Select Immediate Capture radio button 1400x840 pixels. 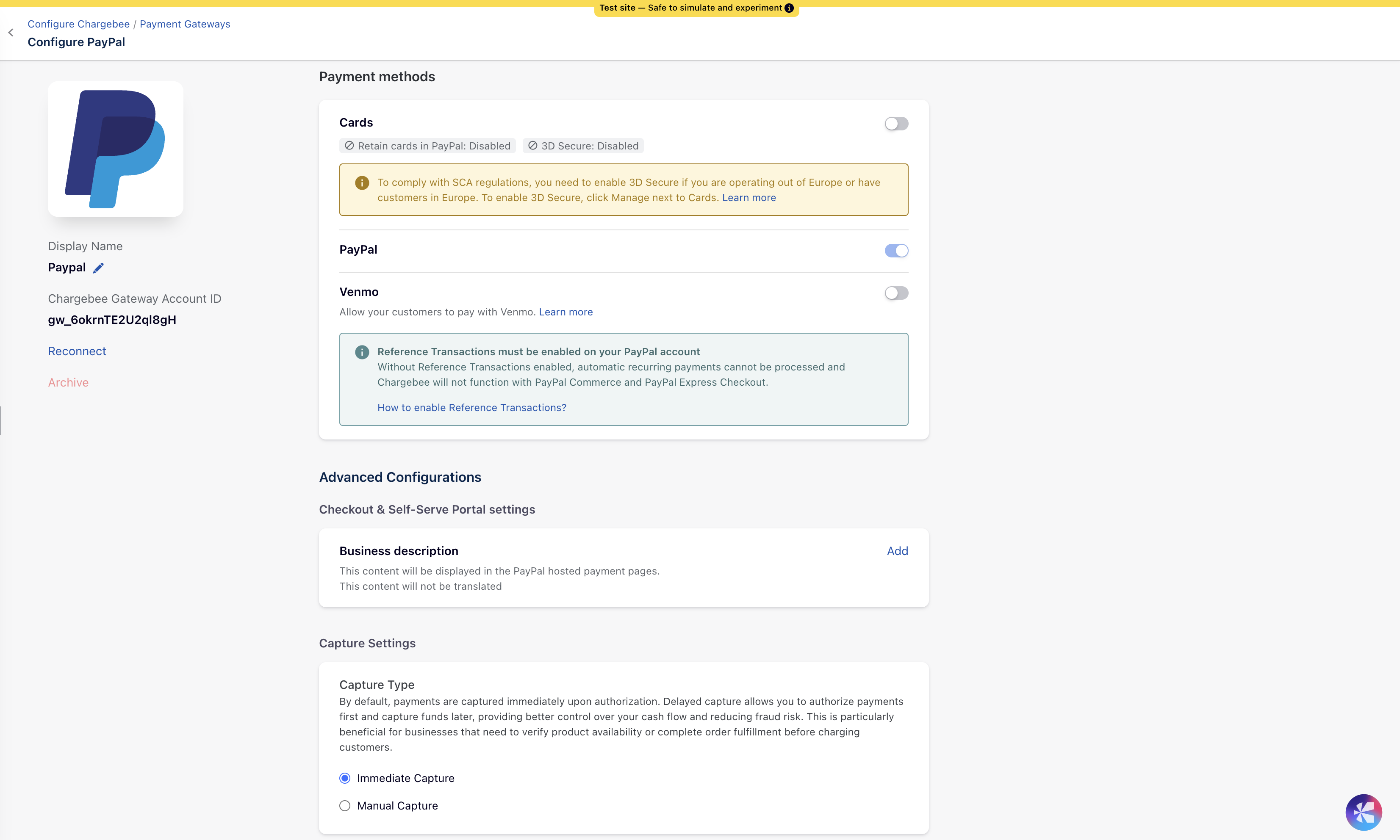coord(345,778)
